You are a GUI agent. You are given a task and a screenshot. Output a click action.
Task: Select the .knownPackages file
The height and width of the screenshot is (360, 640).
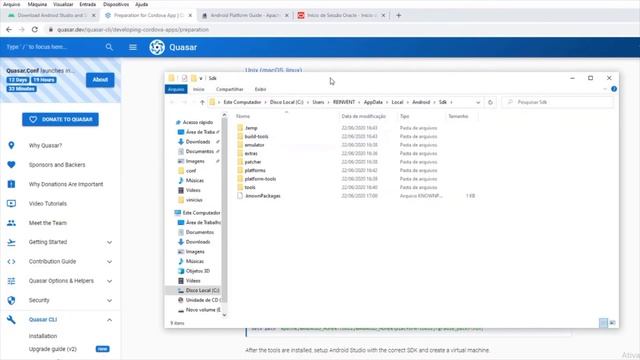click(x=262, y=196)
